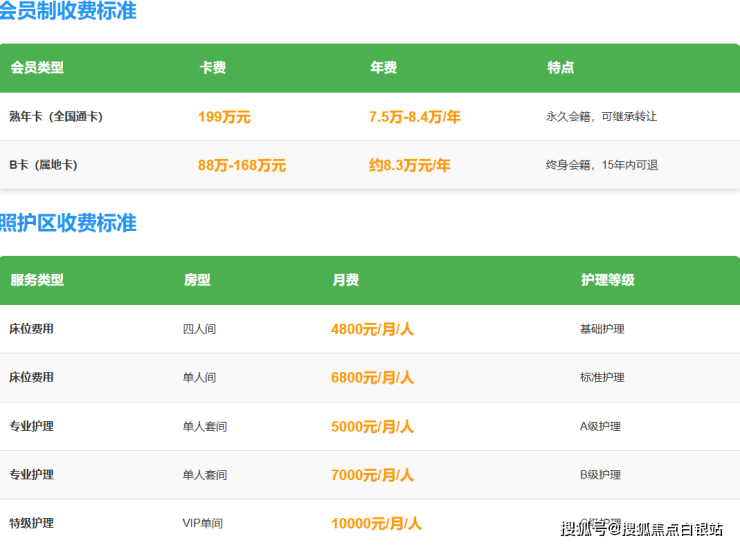The image size is (740, 545).
Task: Click the 卡费 column header
Action: 212,68
